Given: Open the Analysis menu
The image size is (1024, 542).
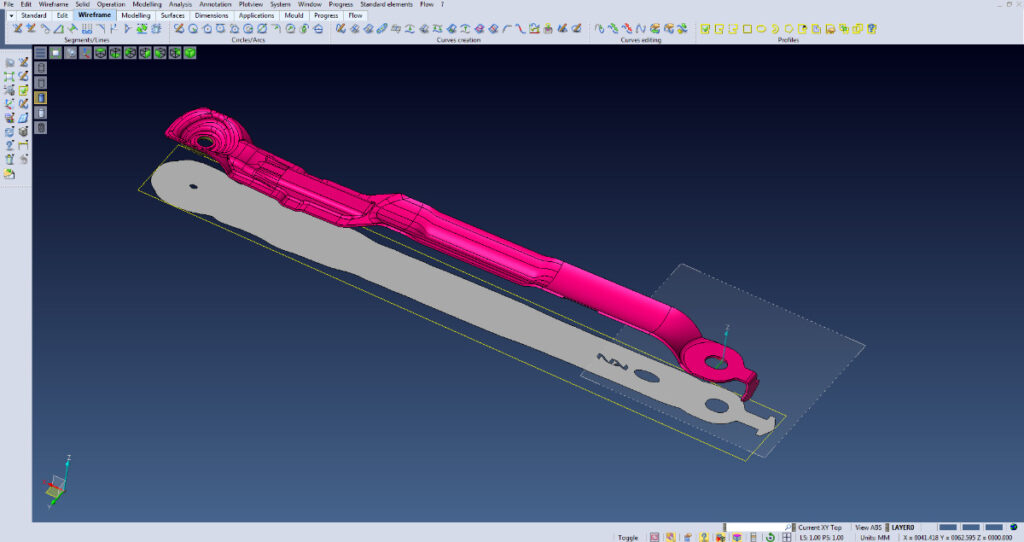Looking at the screenshot, I should tap(180, 5).
